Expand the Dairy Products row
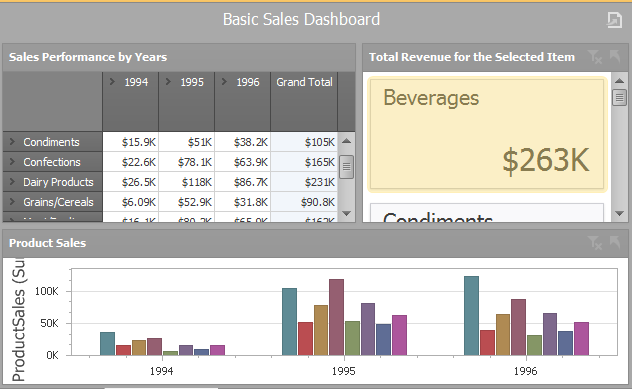 pos(12,182)
